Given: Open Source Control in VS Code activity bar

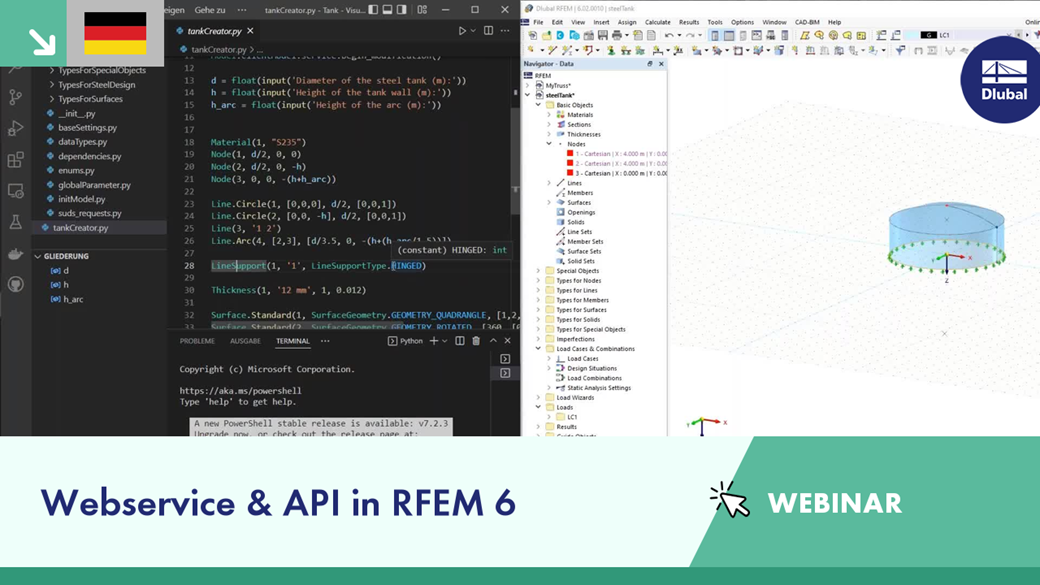Looking at the screenshot, I should click(x=16, y=97).
